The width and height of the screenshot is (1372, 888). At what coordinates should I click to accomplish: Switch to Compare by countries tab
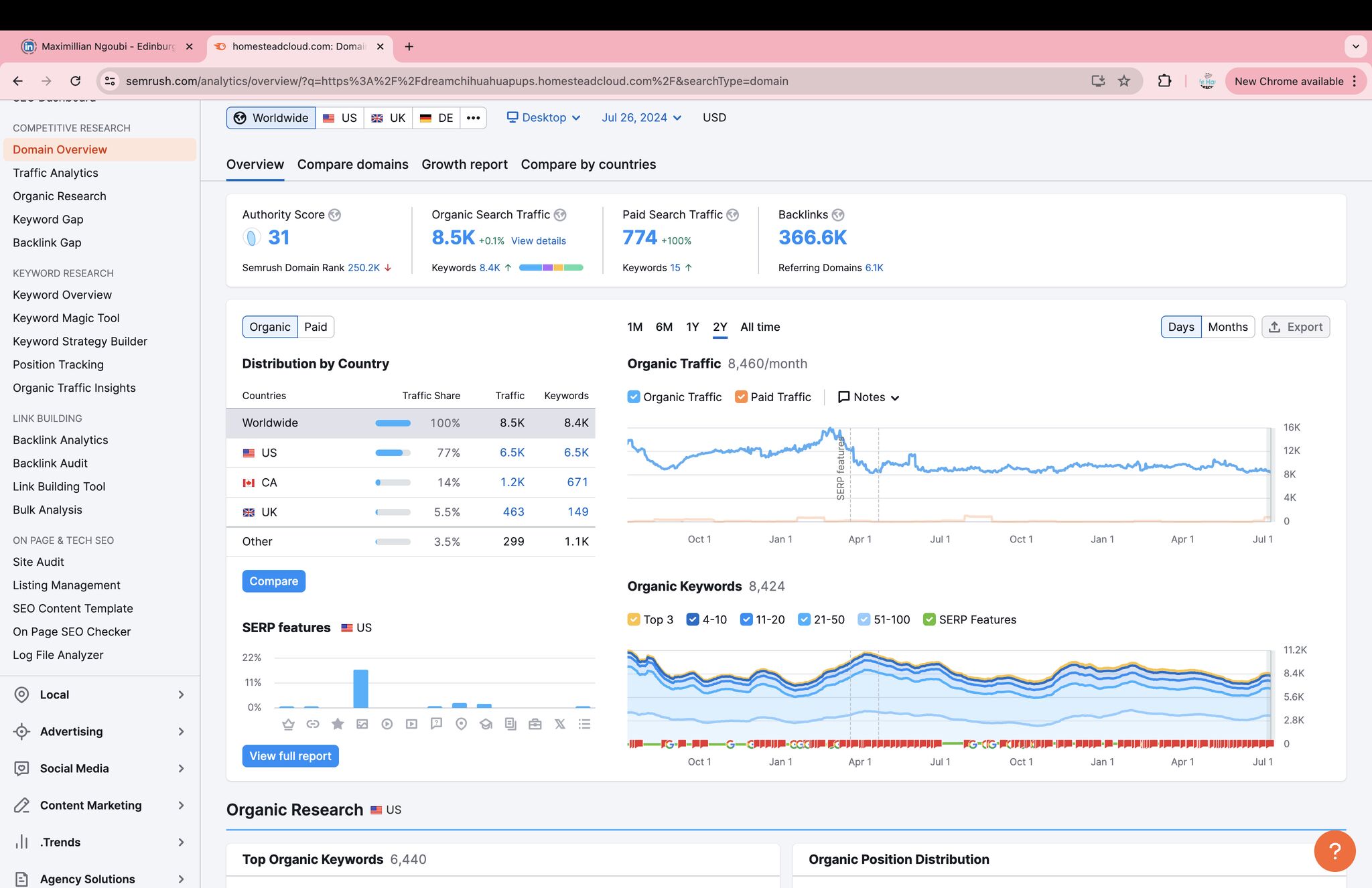588,165
